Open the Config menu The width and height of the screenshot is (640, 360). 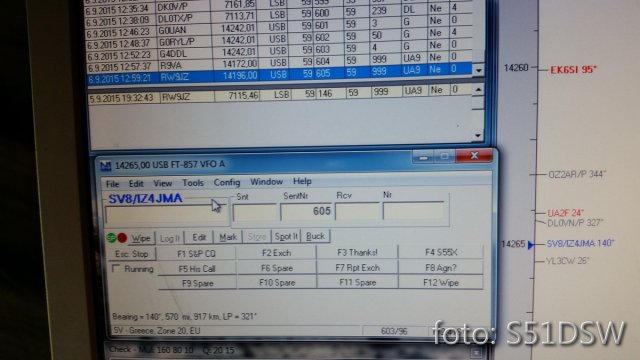click(x=227, y=182)
